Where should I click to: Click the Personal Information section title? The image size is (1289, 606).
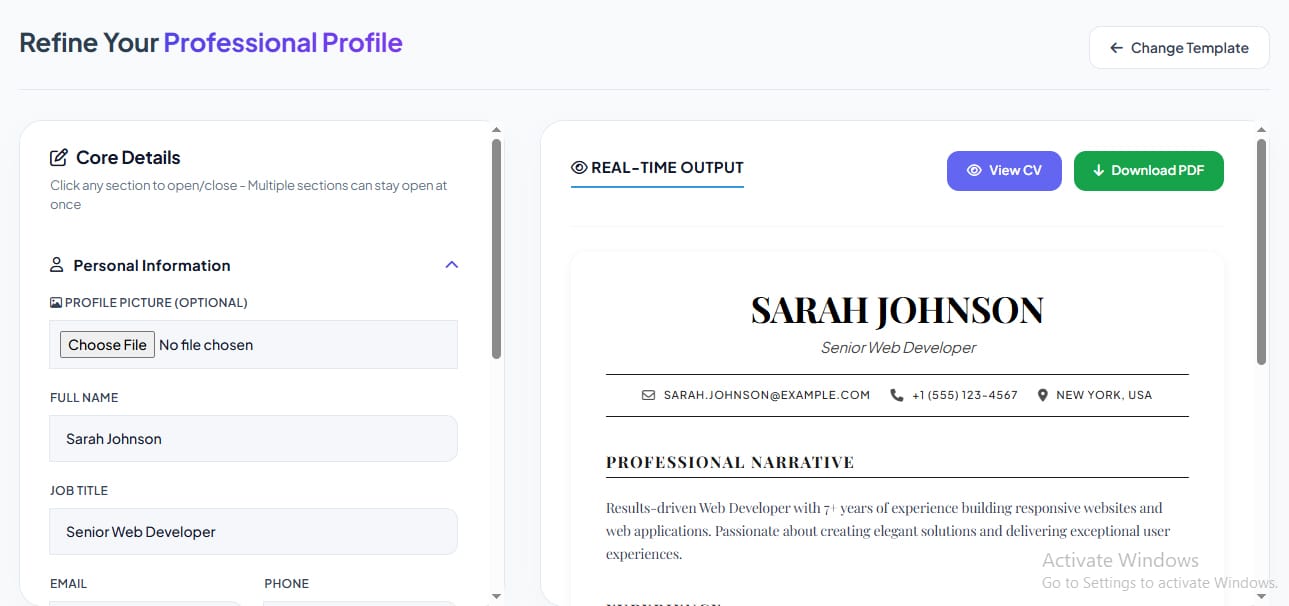pos(152,265)
